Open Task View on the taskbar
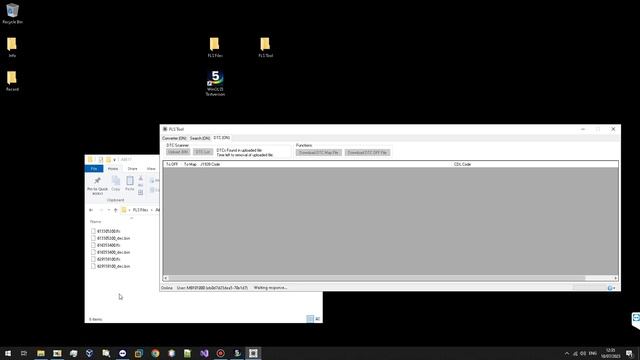This screenshot has width=640, height=360. pyautogui.click(x=24, y=353)
